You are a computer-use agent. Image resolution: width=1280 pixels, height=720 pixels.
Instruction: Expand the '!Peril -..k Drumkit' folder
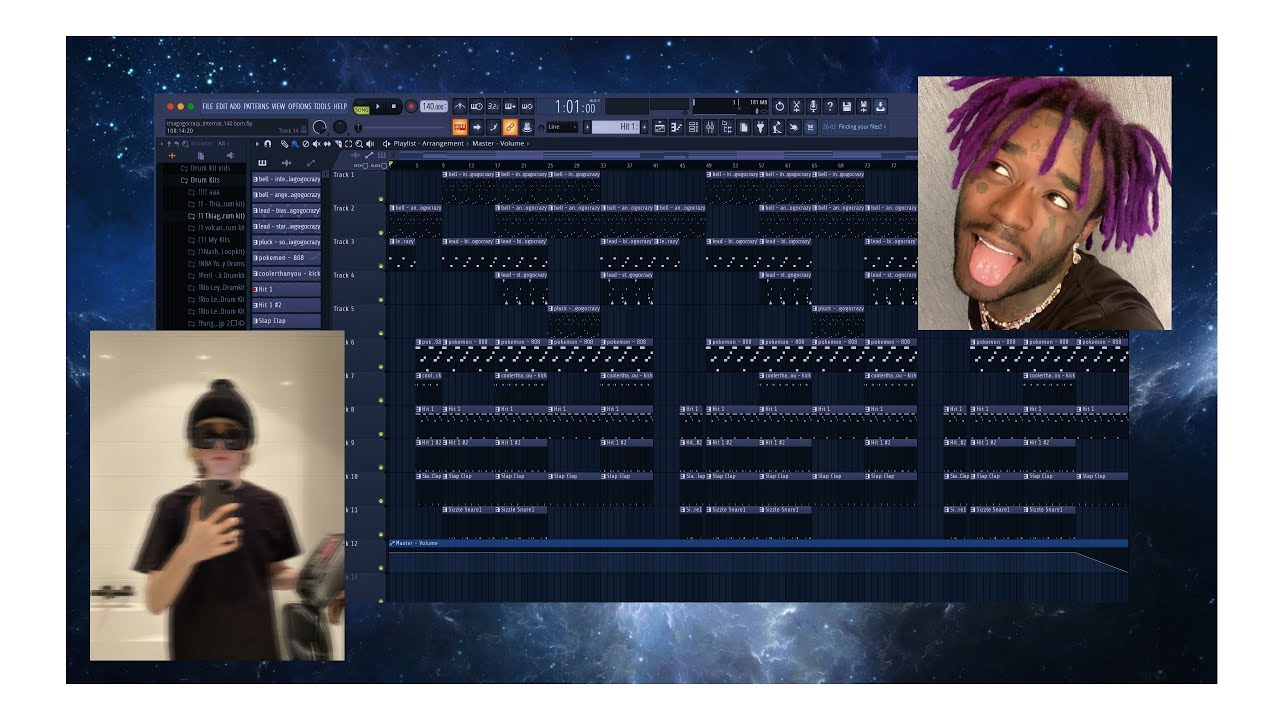215,276
